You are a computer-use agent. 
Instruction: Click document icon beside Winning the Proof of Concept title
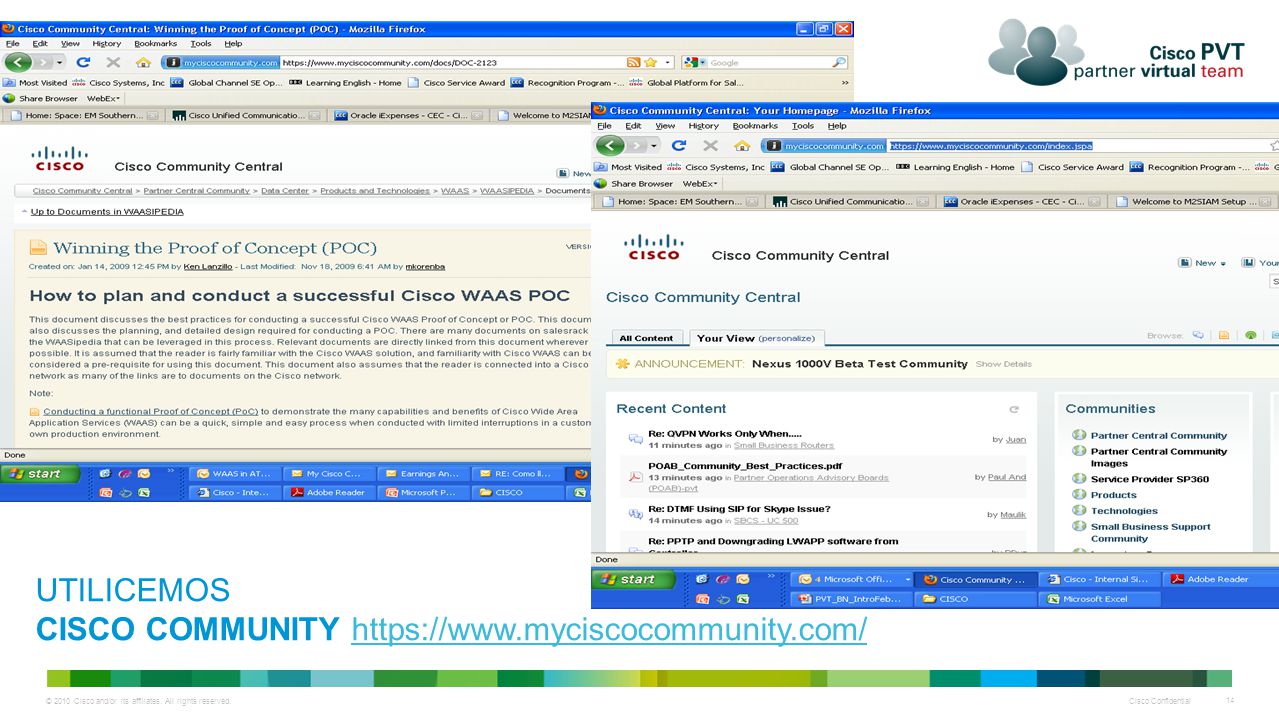38,247
